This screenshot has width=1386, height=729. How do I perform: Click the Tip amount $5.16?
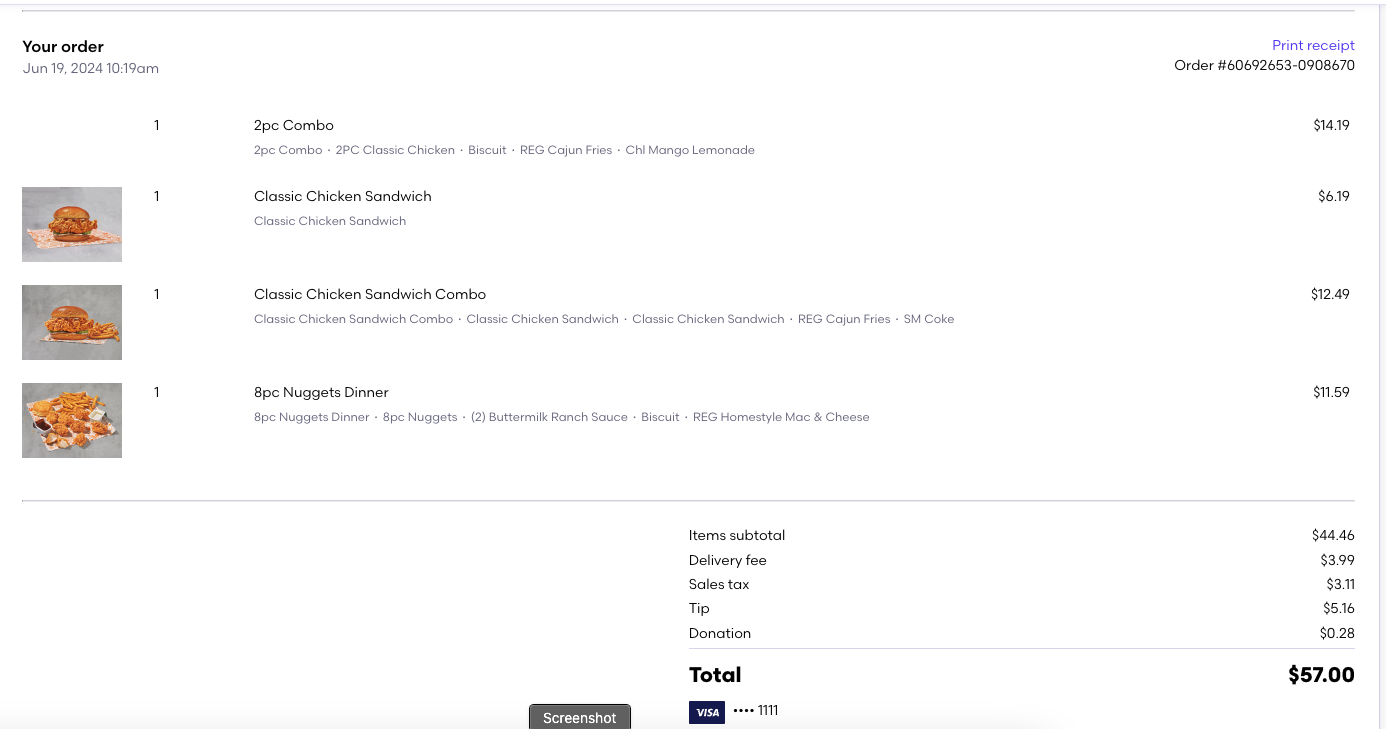(1338, 608)
